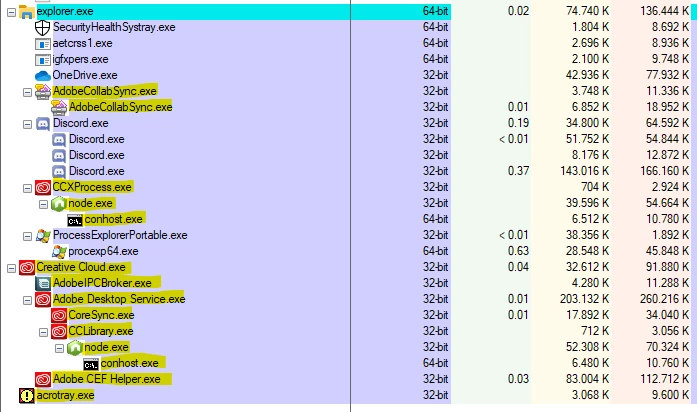Viewport: 697px width, 412px height.
Task: Click the Discord.exe name in the 51.752 K row
Action: (x=96, y=139)
